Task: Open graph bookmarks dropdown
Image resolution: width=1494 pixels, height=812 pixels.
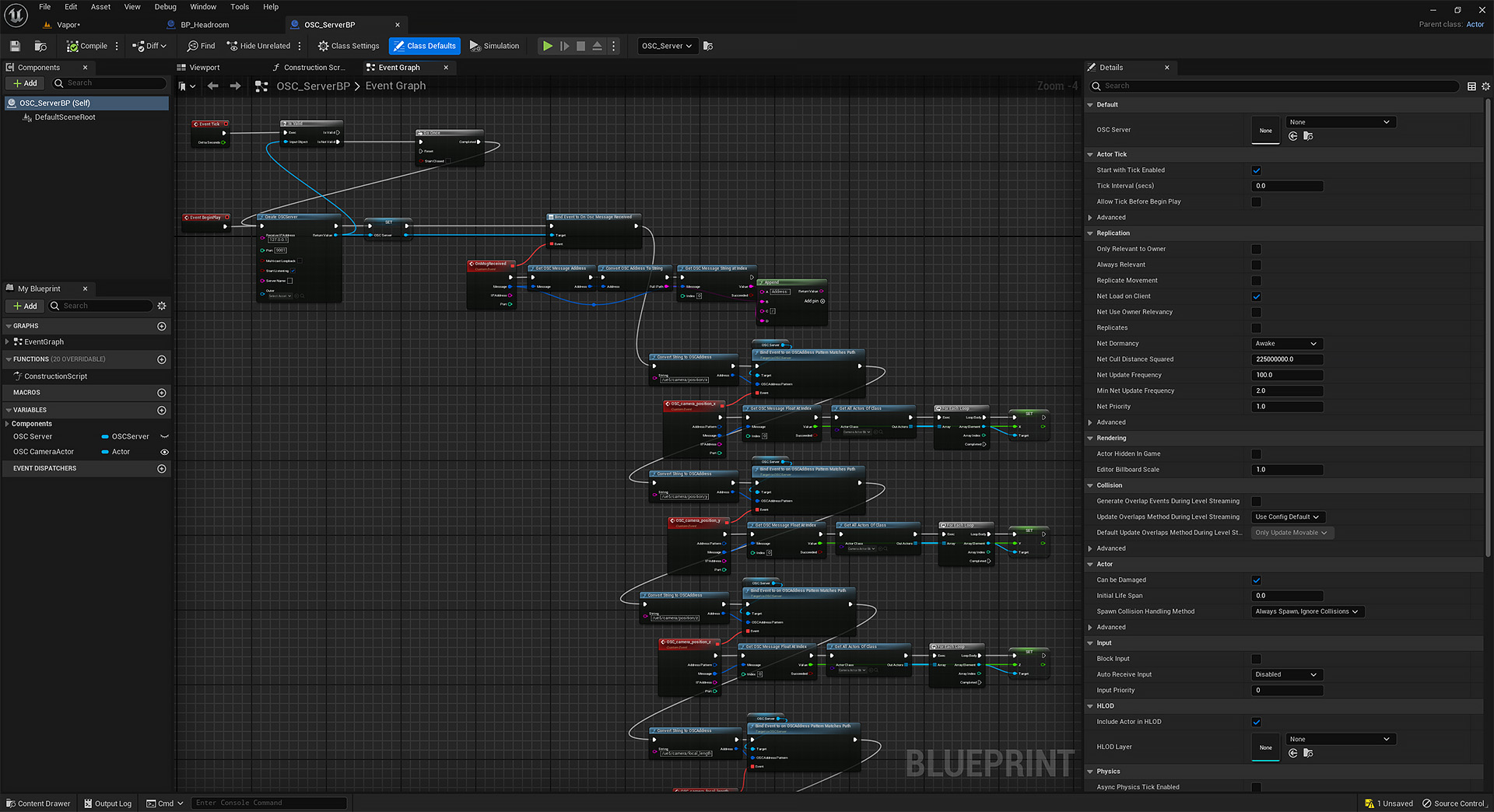Action: click(x=187, y=86)
